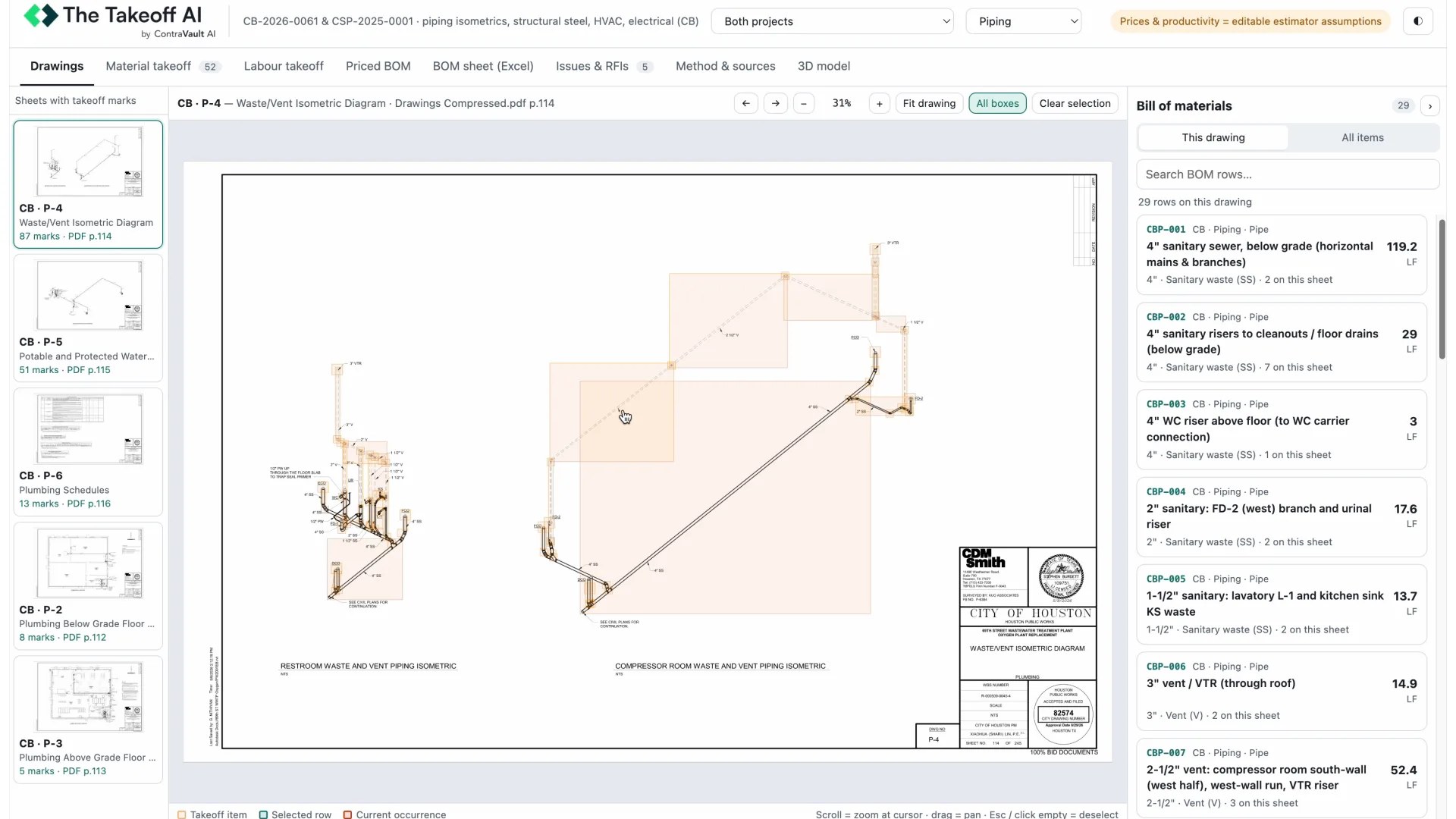1456x819 pixels.
Task: Click Clear selection button
Action: [x=1075, y=103]
